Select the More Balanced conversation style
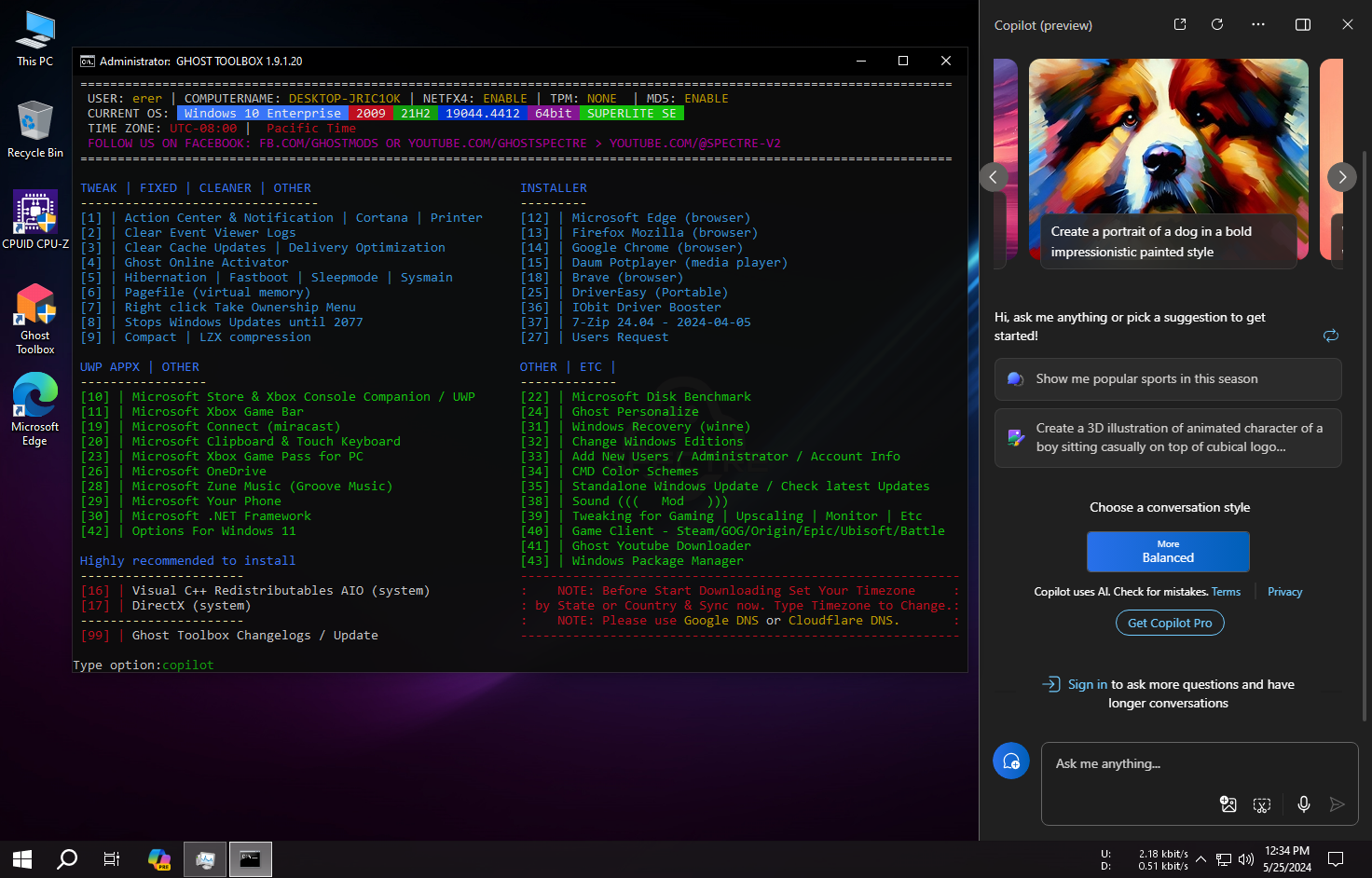 (1168, 552)
